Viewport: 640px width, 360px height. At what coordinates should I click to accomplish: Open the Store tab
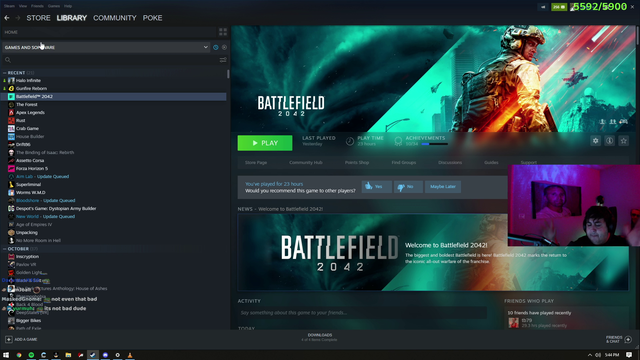38,18
